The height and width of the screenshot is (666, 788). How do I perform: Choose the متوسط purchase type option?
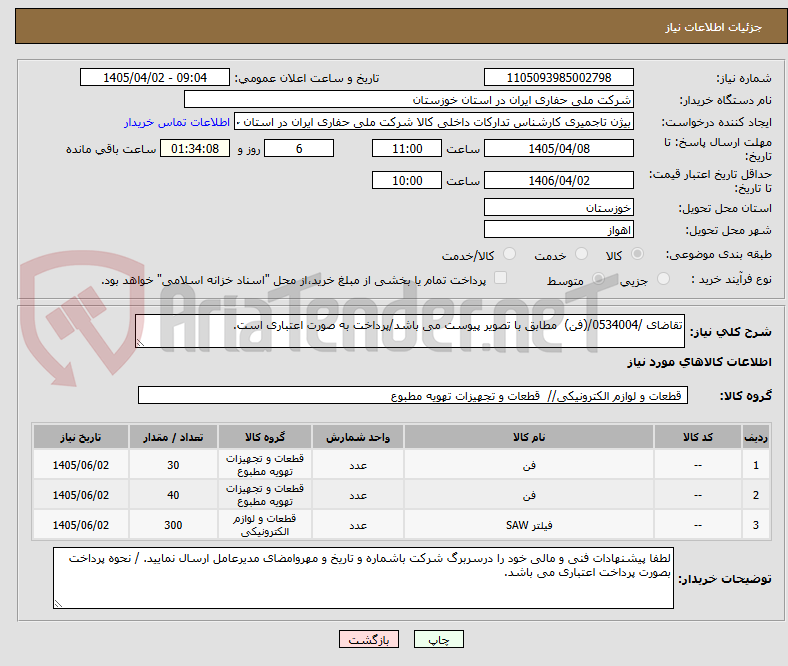(x=599, y=279)
